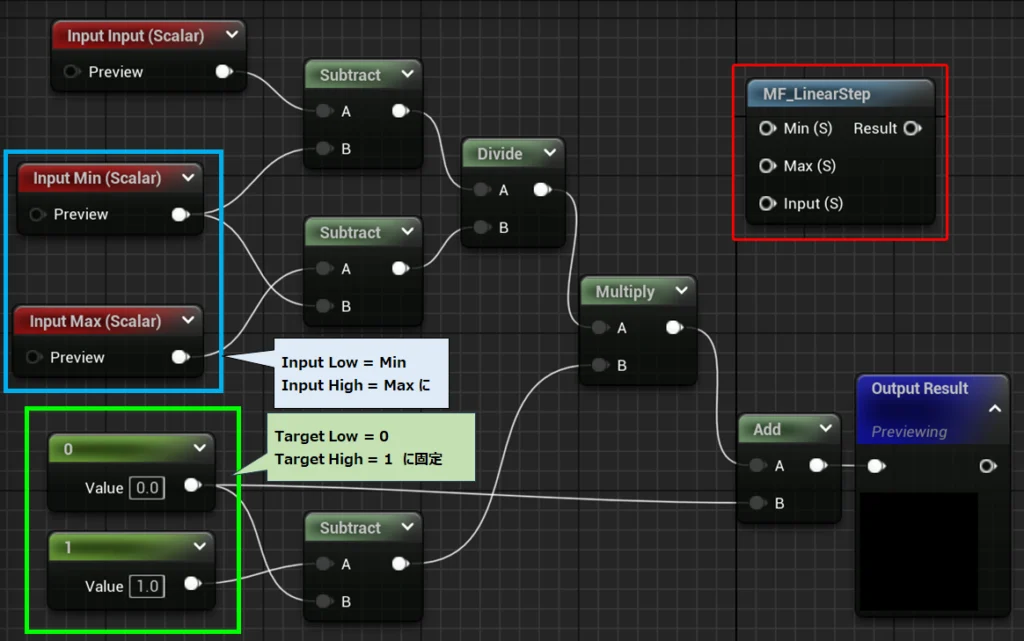Click the Divide node output pin
1024x641 pixels.
[542, 190]
